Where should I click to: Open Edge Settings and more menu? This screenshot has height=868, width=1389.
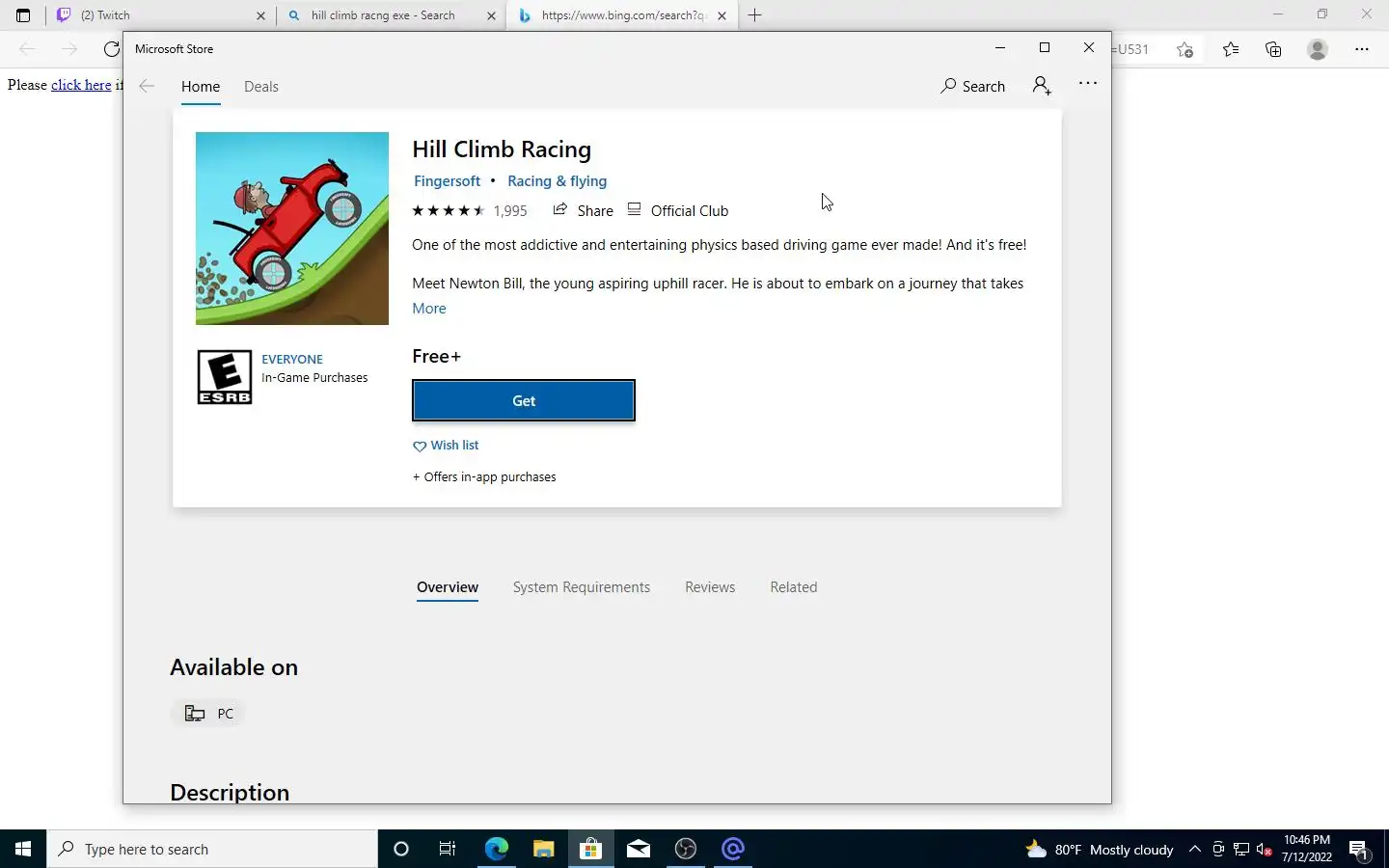click(1362, 49)
